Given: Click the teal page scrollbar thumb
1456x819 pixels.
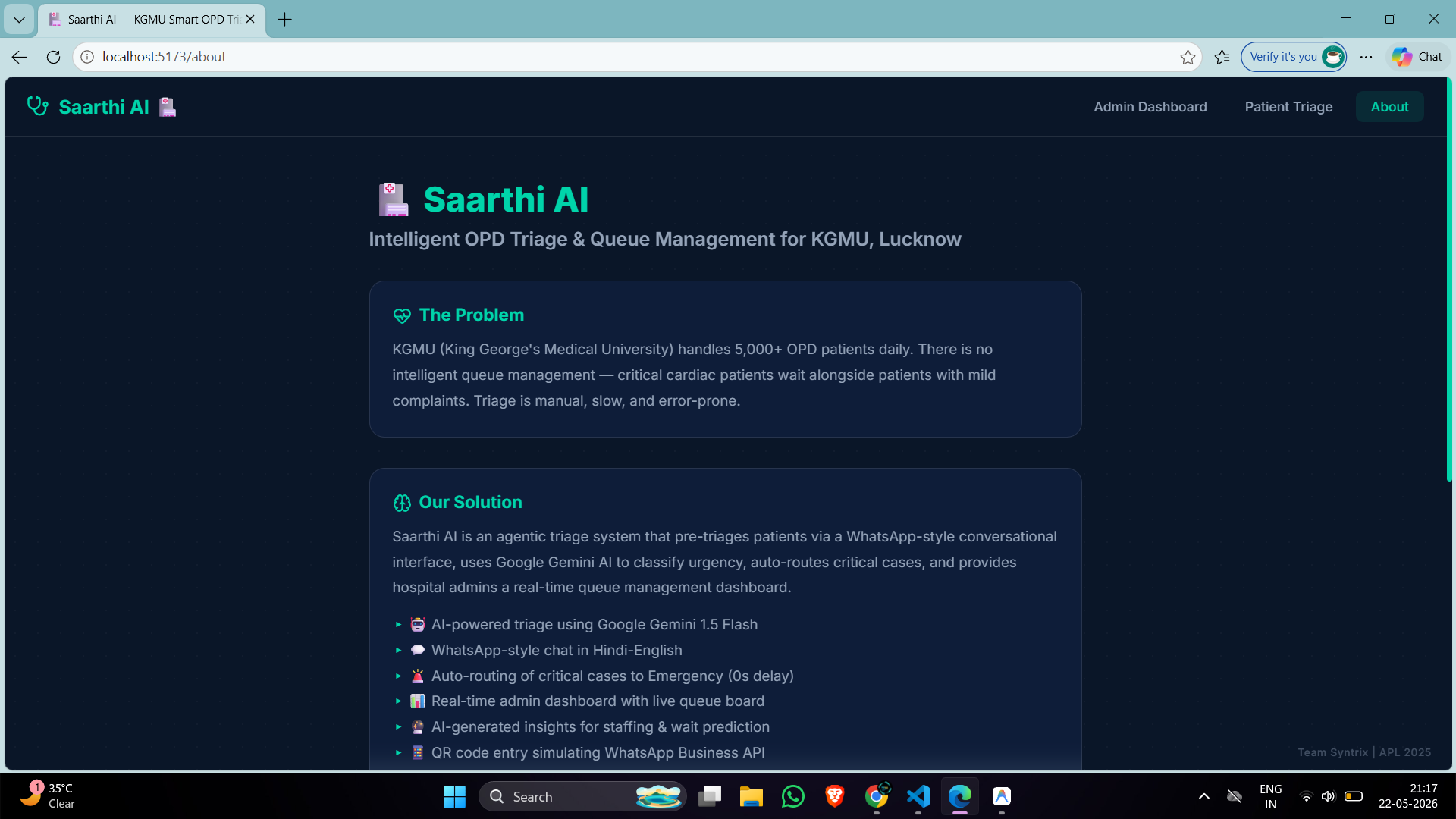Looking at the screenshot, I should pos(1449,279).
